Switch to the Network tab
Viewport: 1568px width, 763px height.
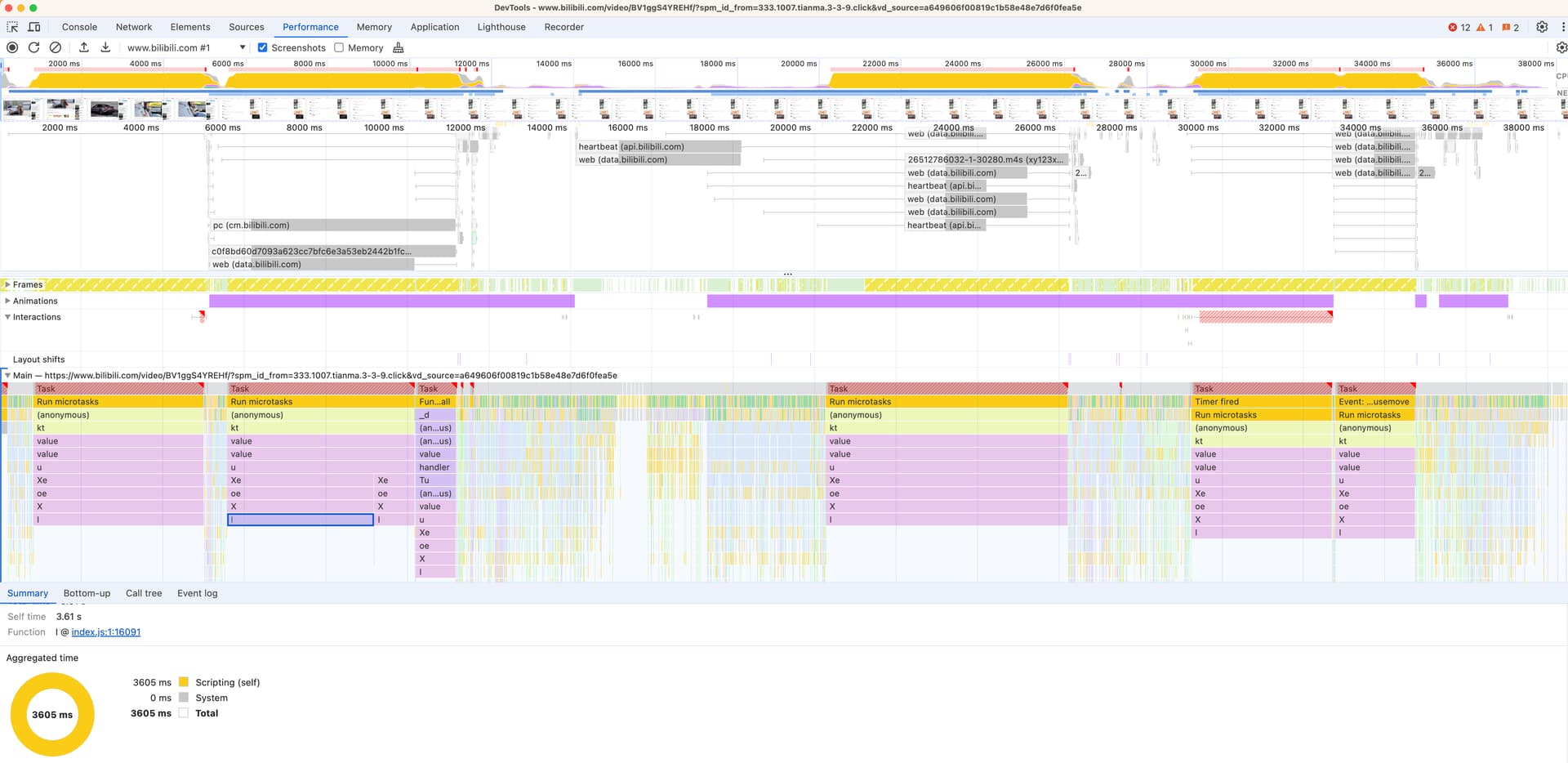coord(134,27)
